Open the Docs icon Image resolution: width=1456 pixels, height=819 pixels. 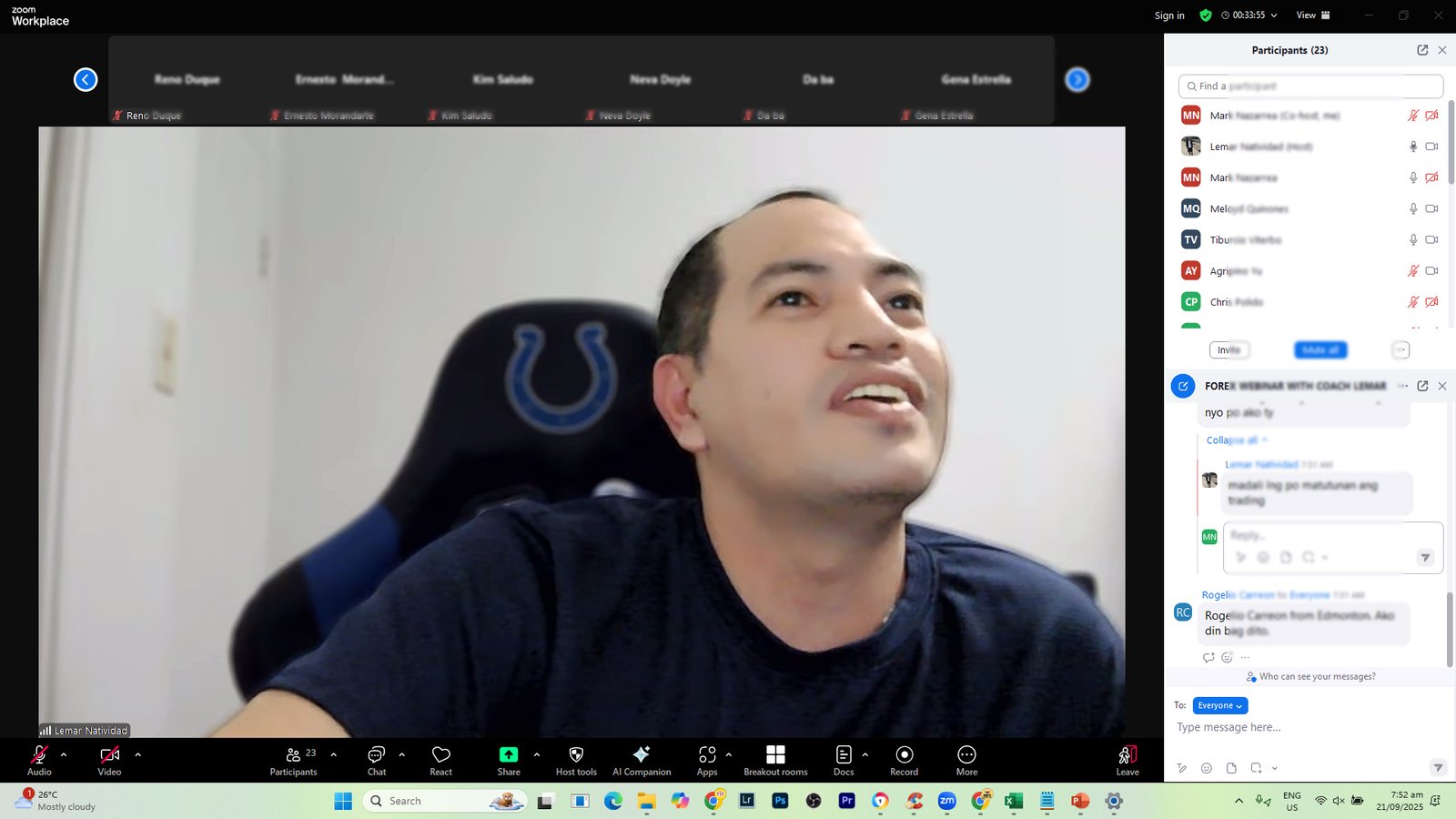pyautogui.click(x=844, y=760)
